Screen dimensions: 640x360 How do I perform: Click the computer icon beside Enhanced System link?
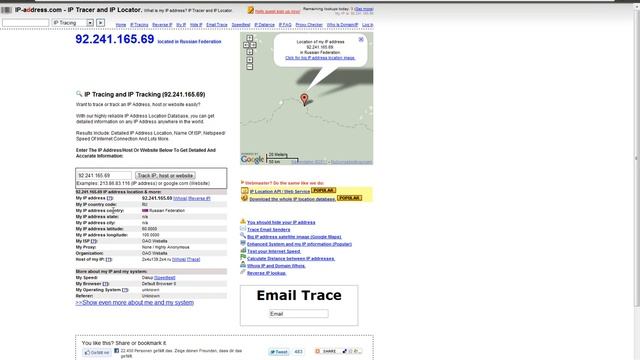click(x=243, y=243)
